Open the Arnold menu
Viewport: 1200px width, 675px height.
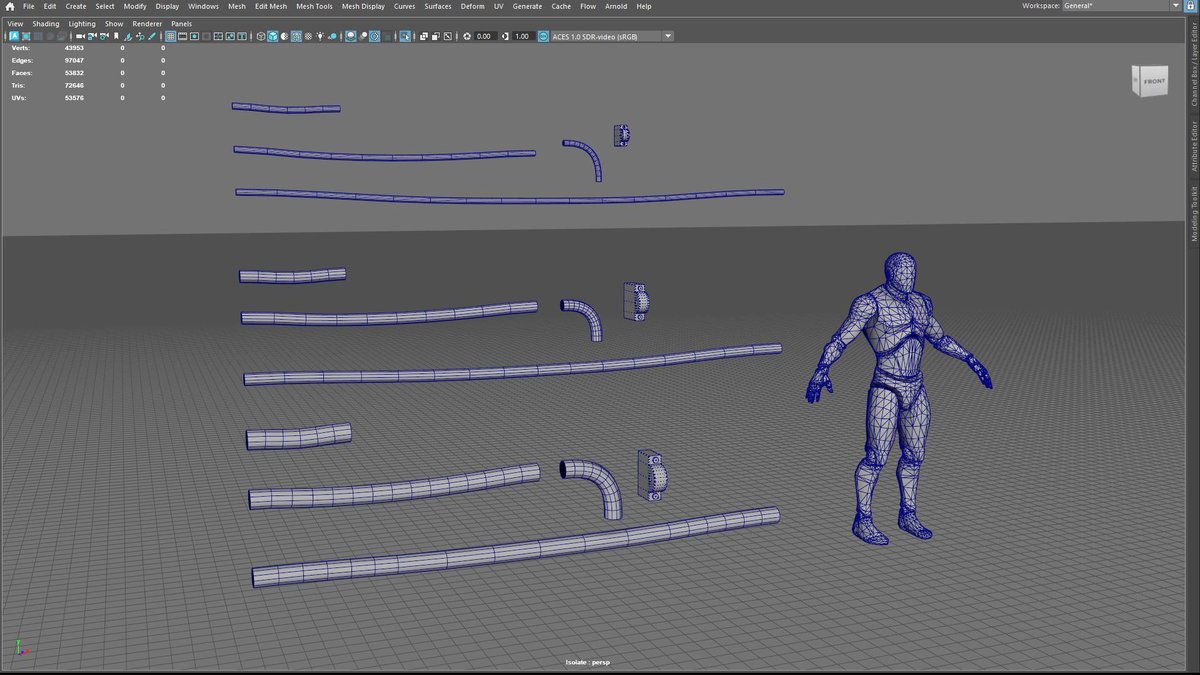click(x=616, y=6)
